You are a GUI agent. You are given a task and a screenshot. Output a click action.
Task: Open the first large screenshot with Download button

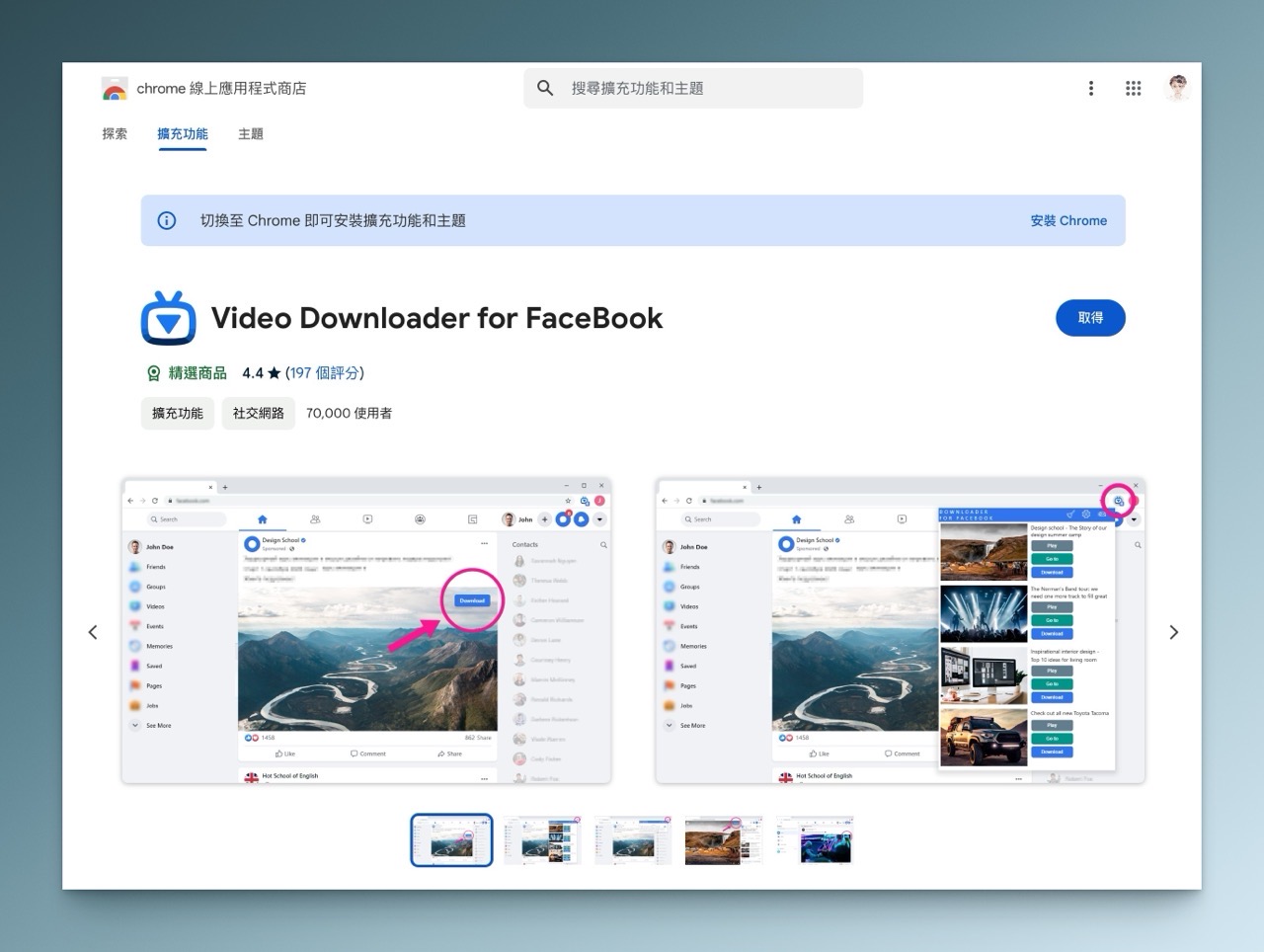click(366, 631)
